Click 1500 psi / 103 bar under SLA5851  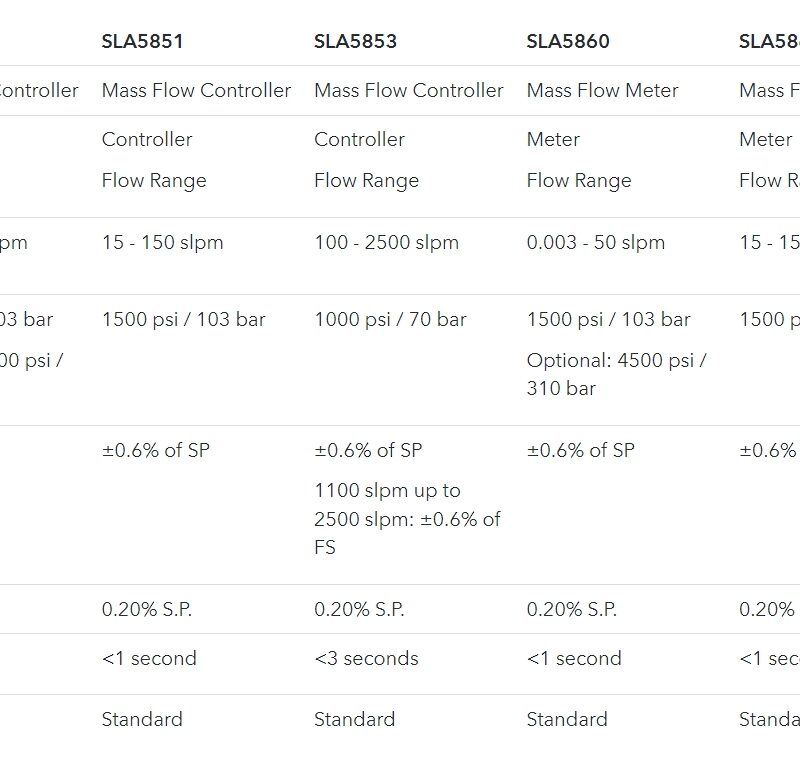pyautogui.click(x=183, y=320)
